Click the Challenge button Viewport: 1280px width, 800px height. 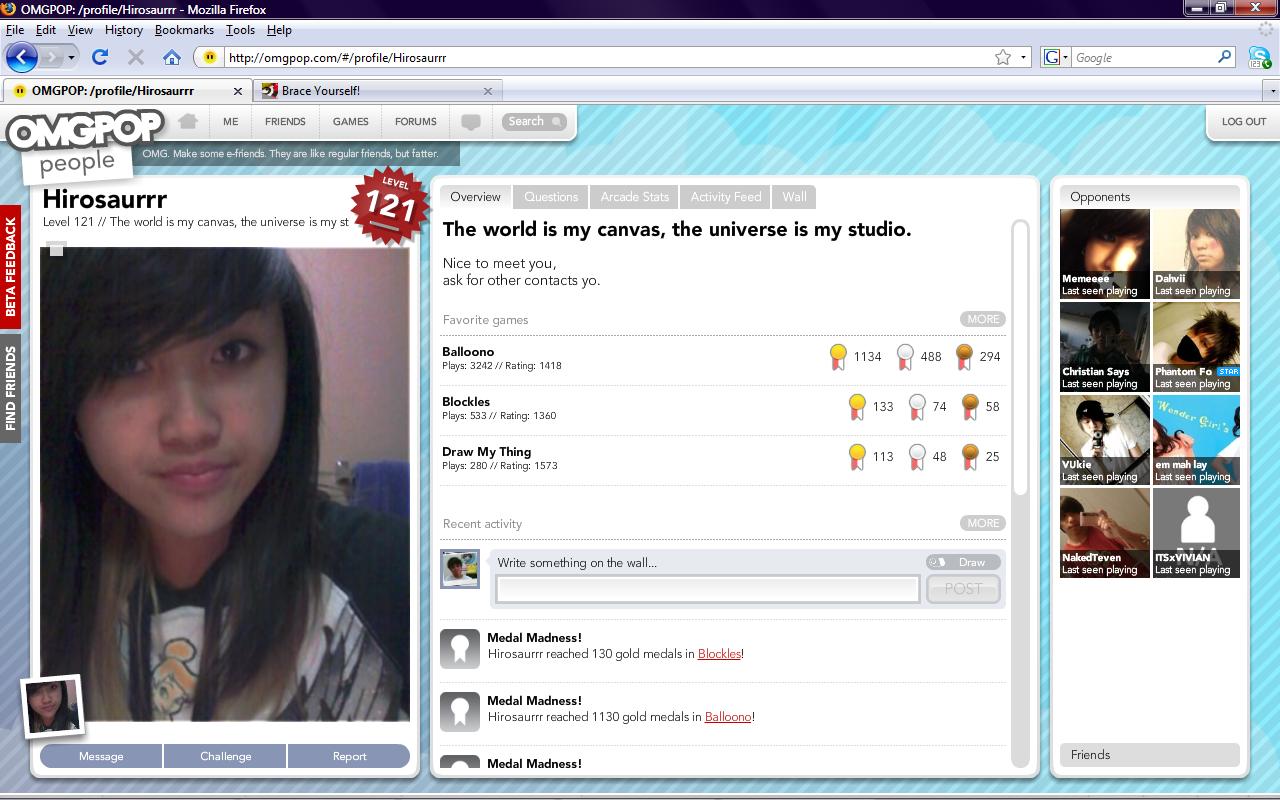click(225, 756)
